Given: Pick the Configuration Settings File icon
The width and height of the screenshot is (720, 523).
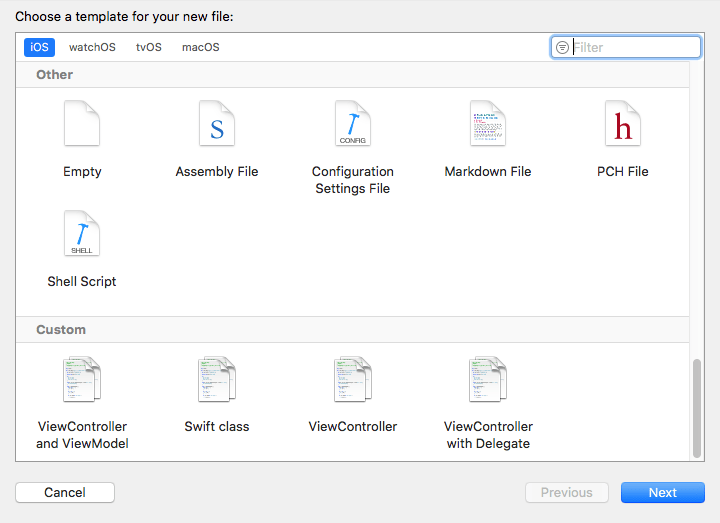Looking at the screenshot, I should pos(353,124).
